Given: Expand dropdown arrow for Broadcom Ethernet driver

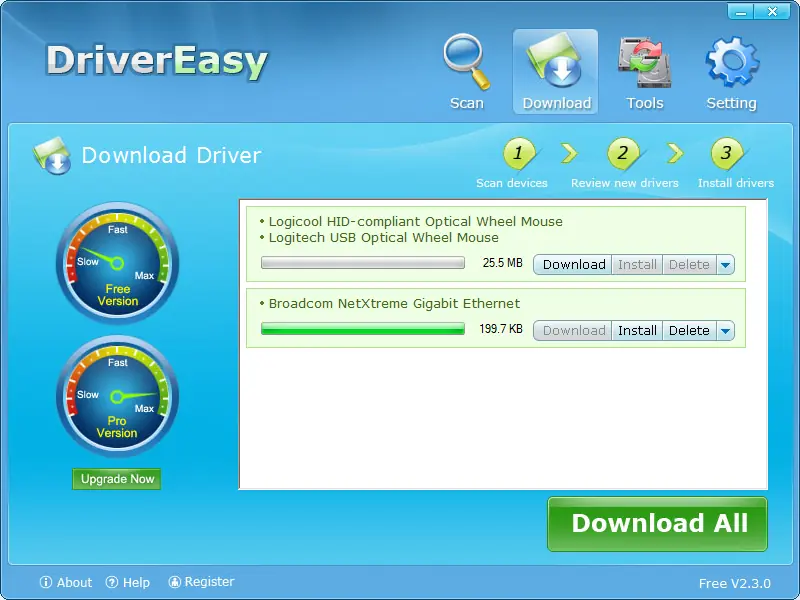Looking at the screenshot, I should 725,331.
